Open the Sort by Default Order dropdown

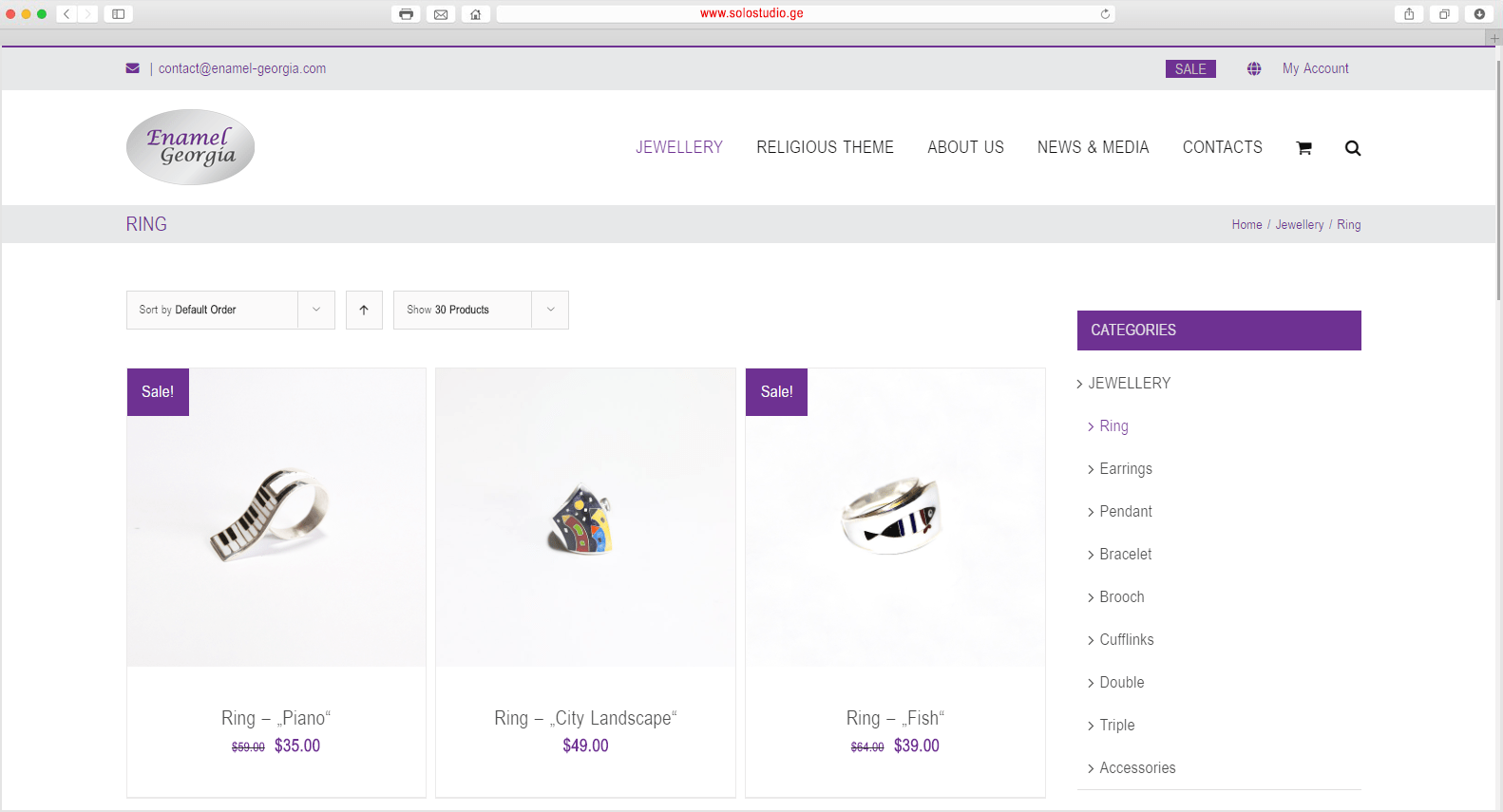pyautogui.click(x=231, y=310)
